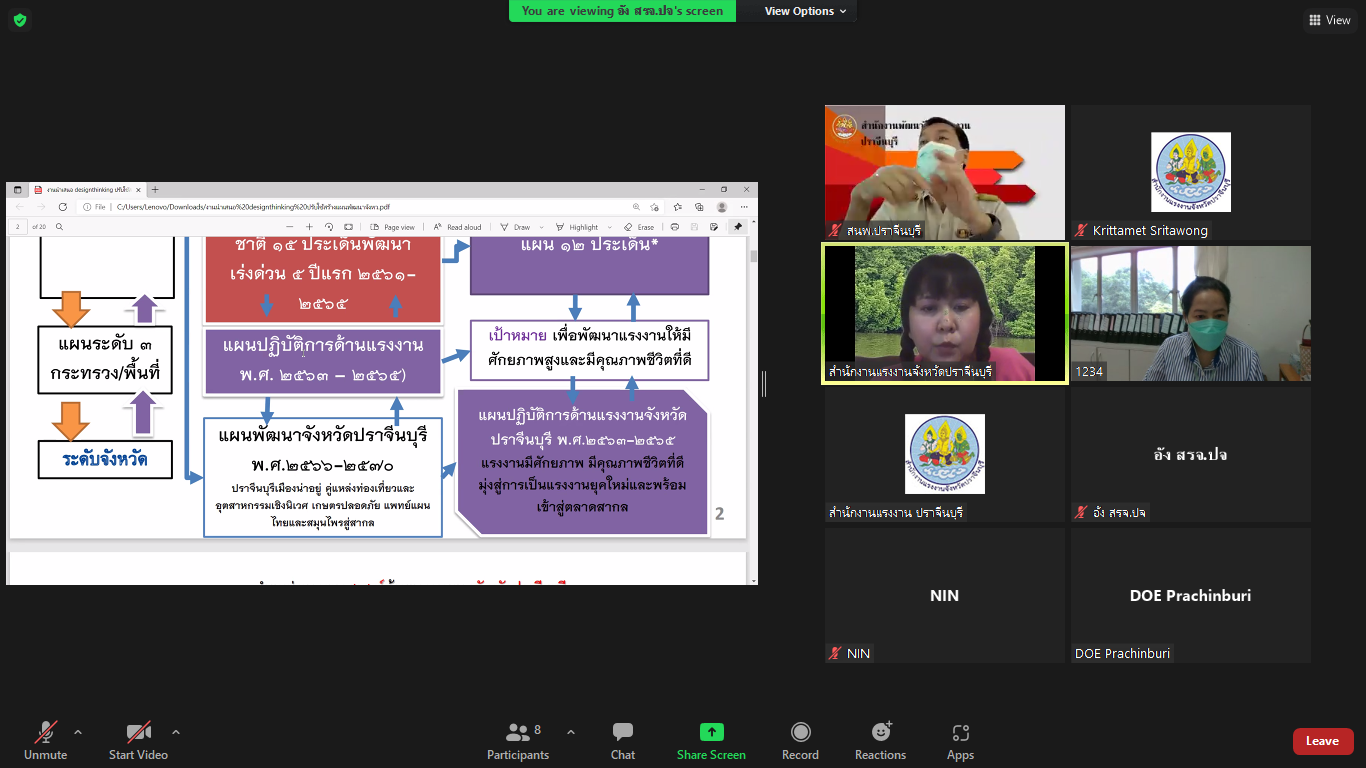Click the green encryption shield icon
This screenshot has height=768, width=1366.
[20, 20]
